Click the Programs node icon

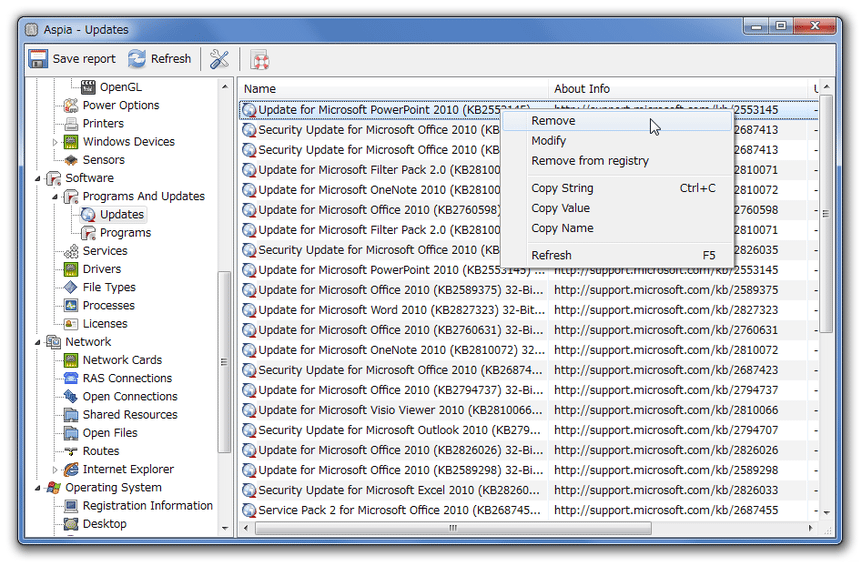[x=88, y=232]
